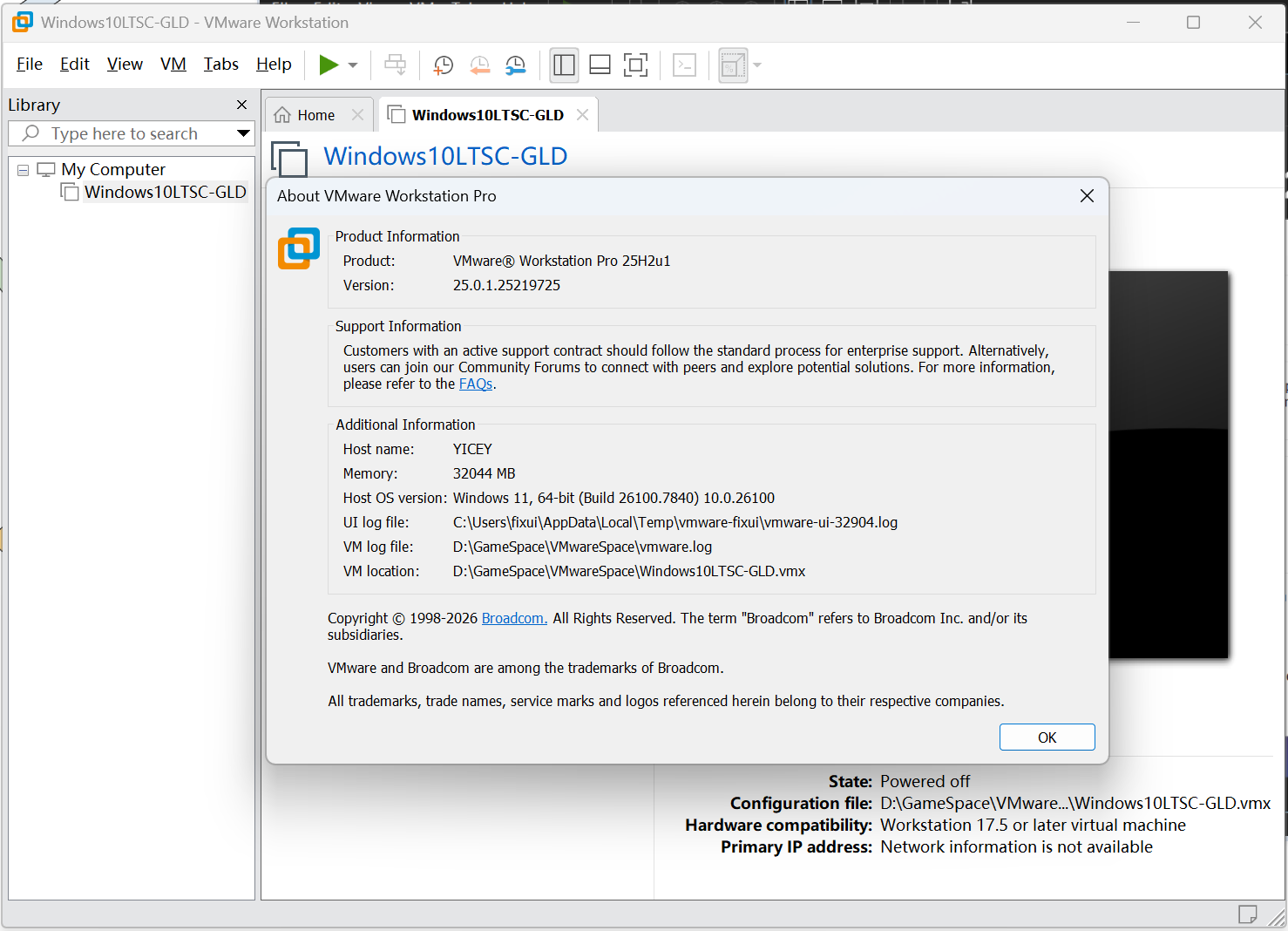Image resolution: width=1288 pixels, height=931 pixels.
Task: Enter full screen mode
Action: pyautogui.click(x=635, y=65)
